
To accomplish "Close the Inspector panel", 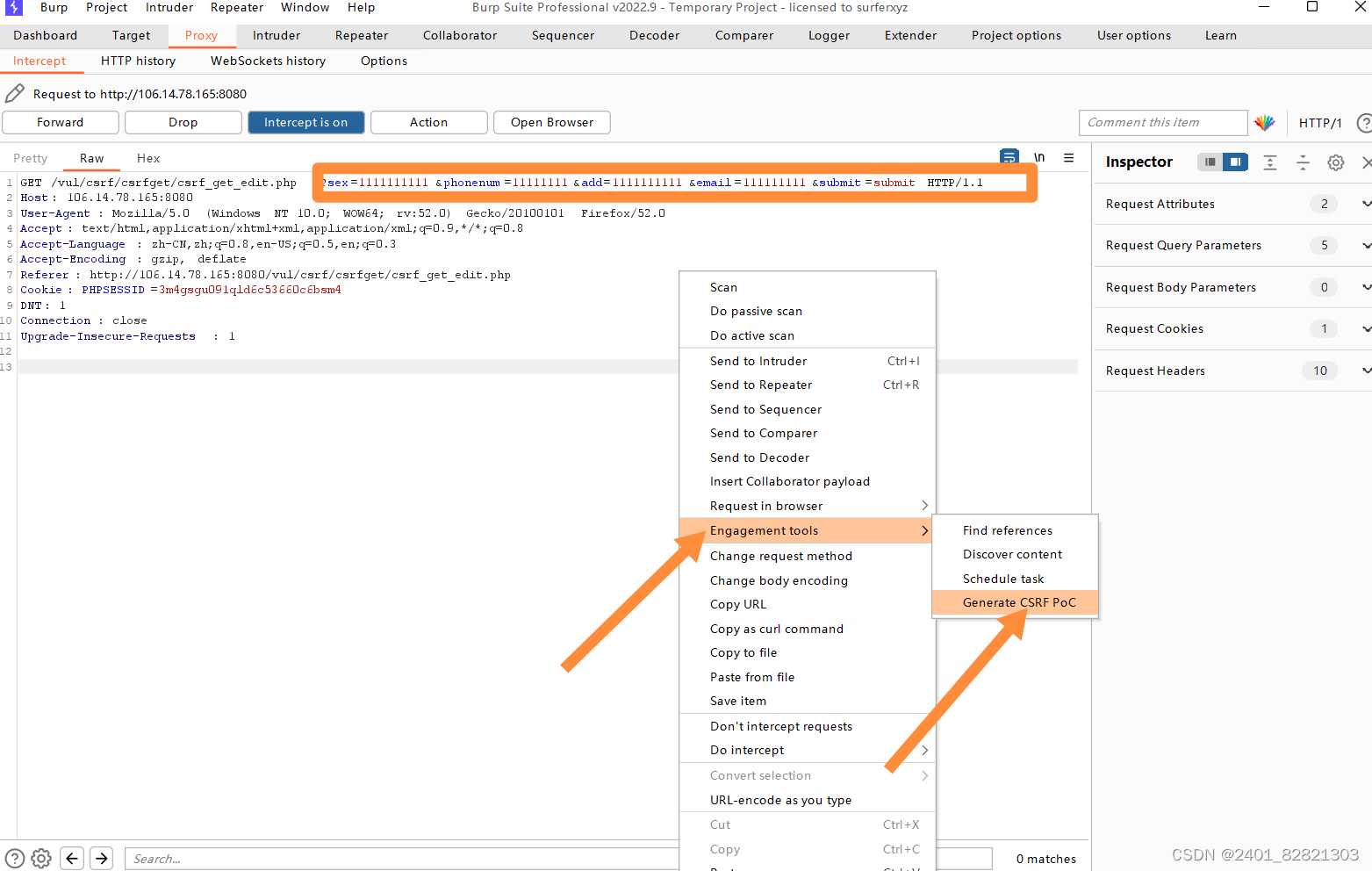I will click(1366, 162).
